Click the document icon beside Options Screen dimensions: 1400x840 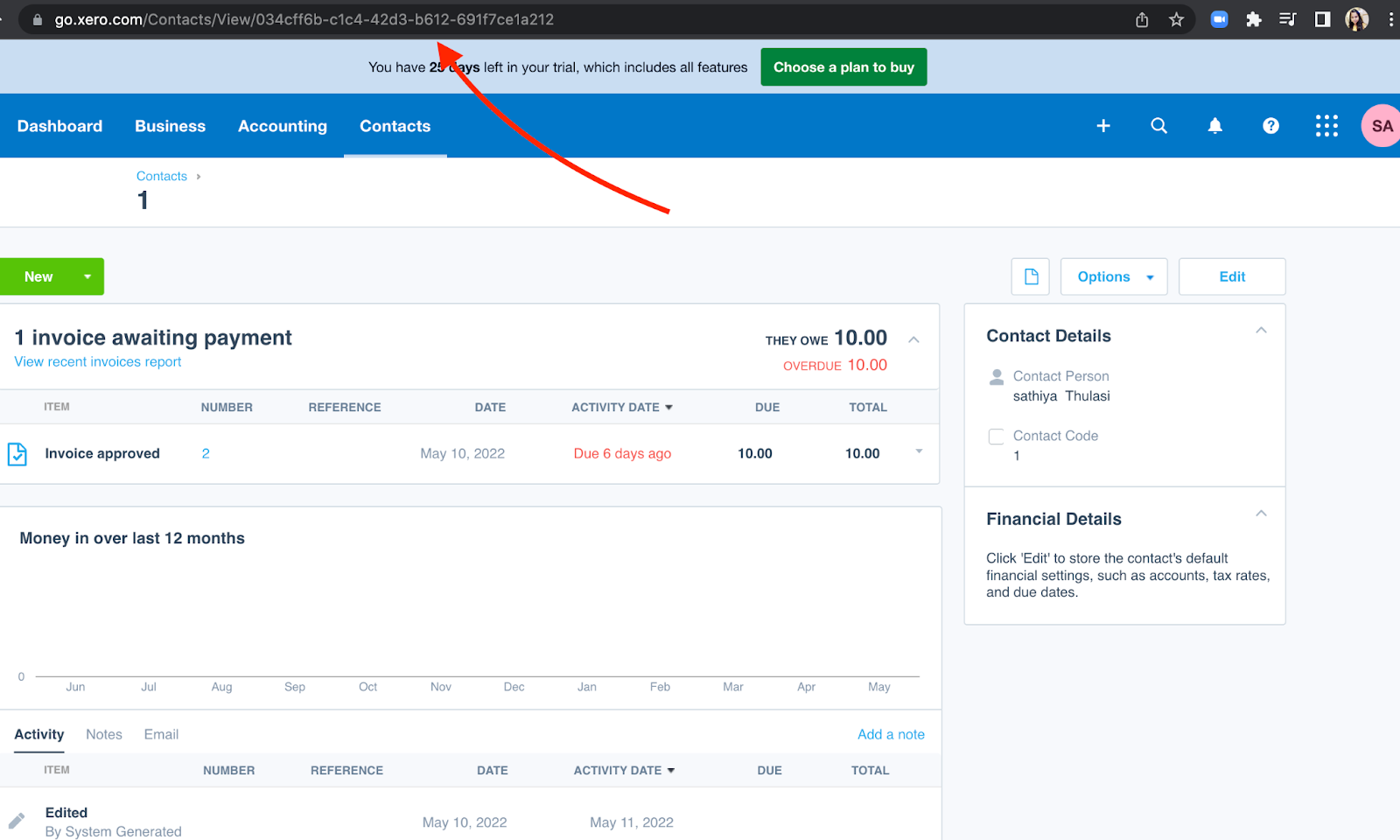click(1031, 276)
